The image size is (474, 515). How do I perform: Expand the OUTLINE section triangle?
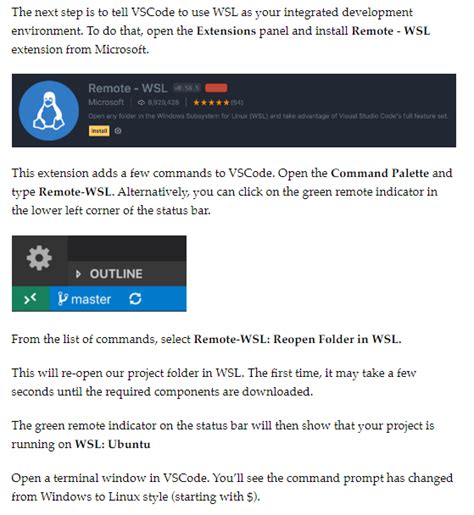pos(78,274)
